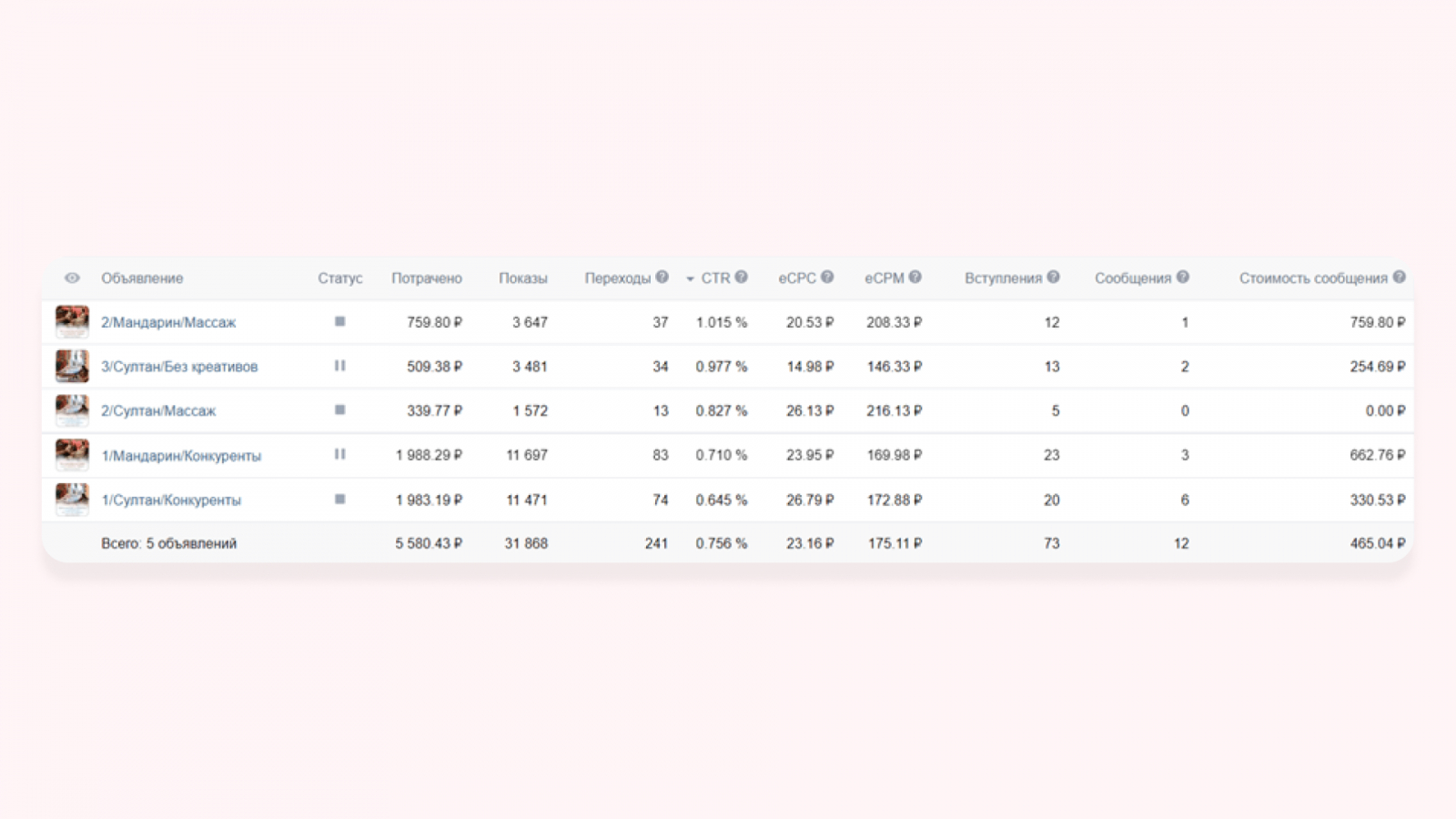Sort by the Стоимость сообщения column header

tap(1313, 278)
